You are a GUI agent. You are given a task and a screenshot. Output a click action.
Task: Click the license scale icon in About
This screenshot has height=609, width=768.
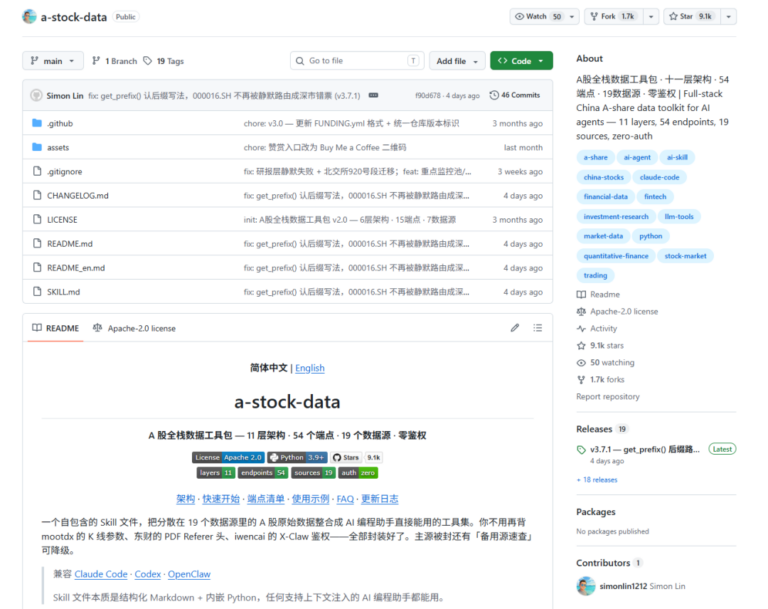(581, 312)
